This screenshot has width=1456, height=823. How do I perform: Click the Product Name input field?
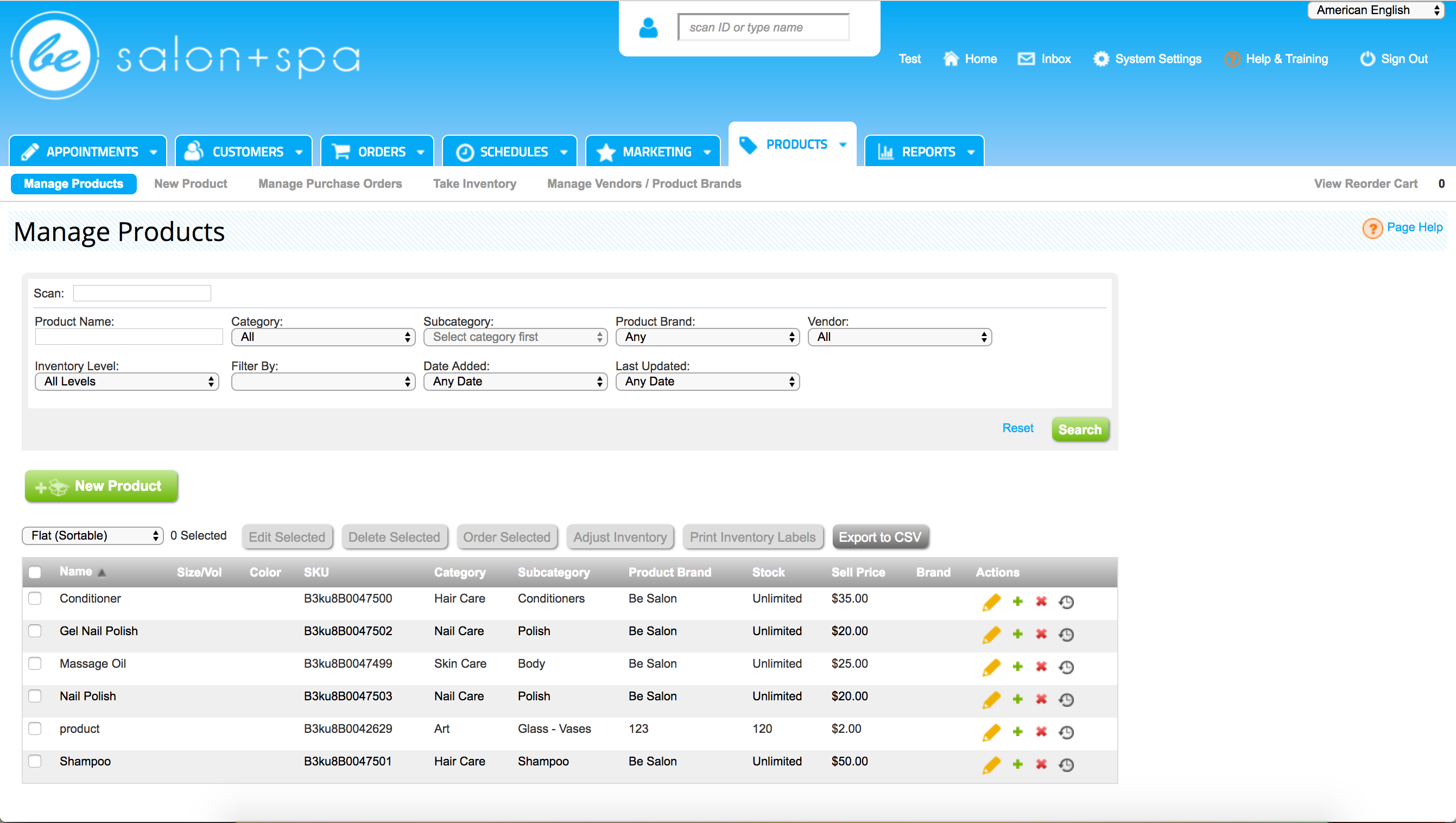129,337
